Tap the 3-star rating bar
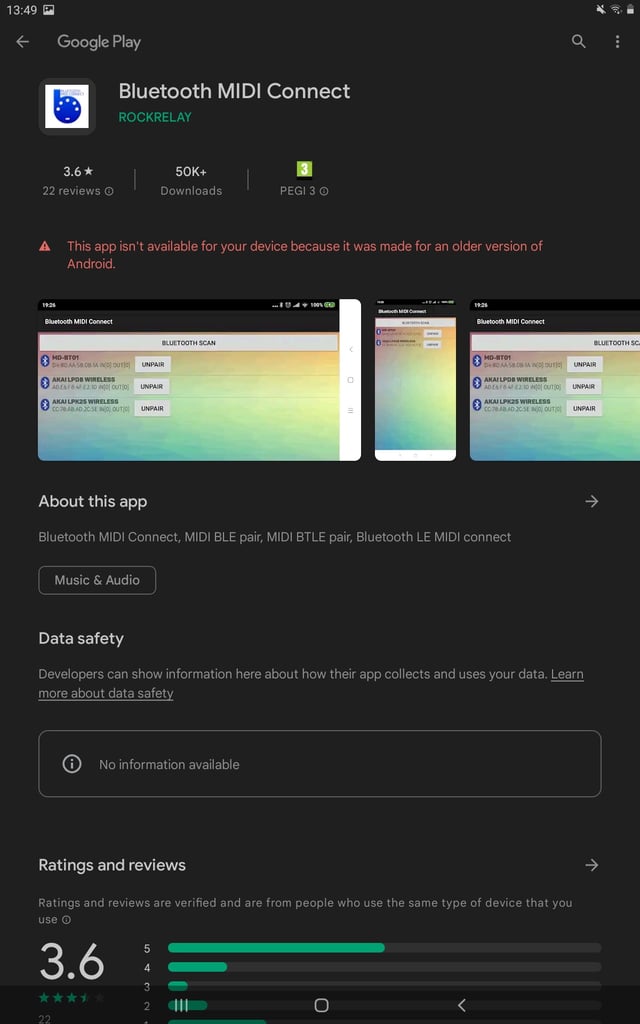Screen dimensions: 640x1024 point(384,986)
